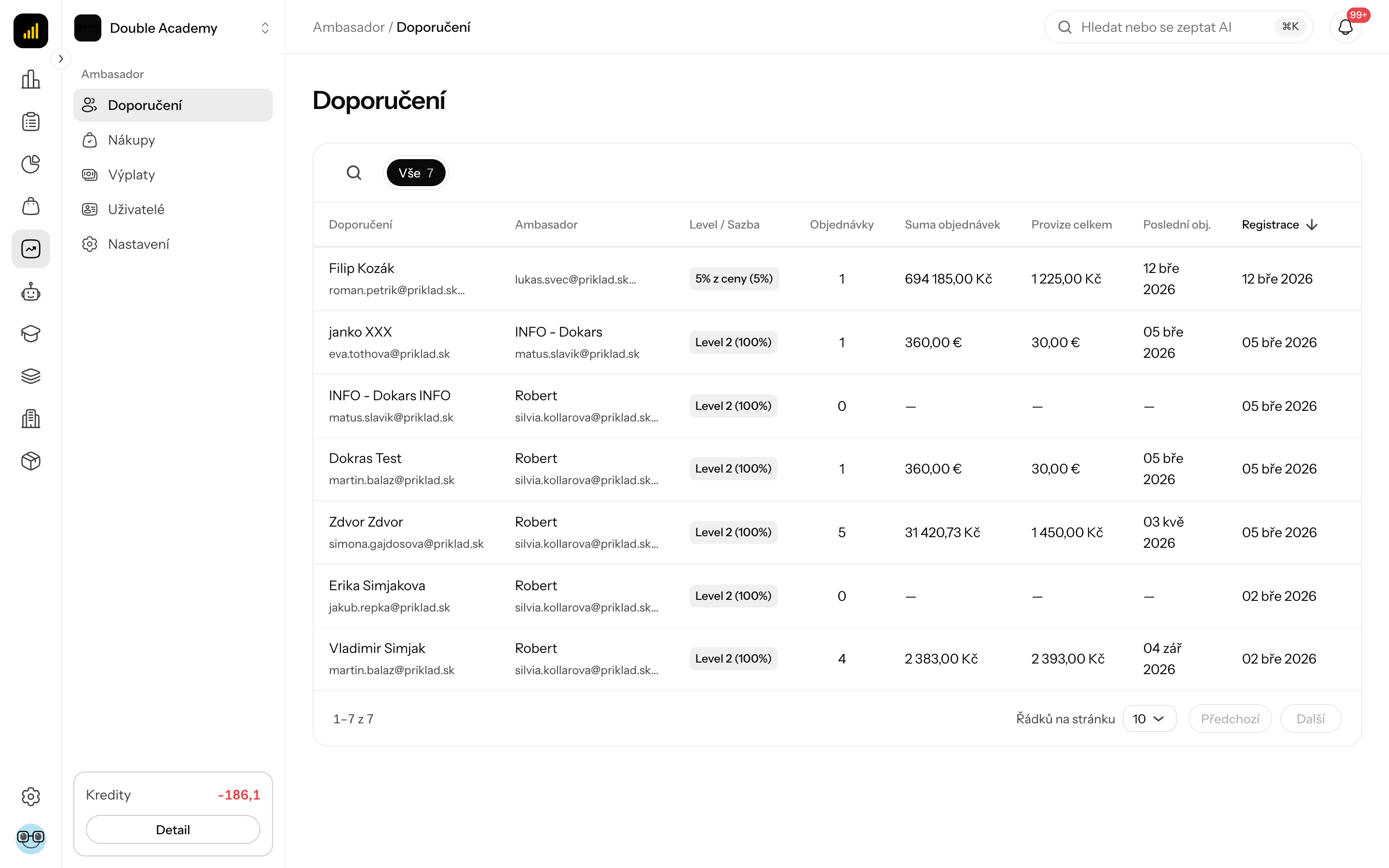The image size is (1389, 868).
Task: Click the Provize celkem column header
Action: tap(1071, 224)
